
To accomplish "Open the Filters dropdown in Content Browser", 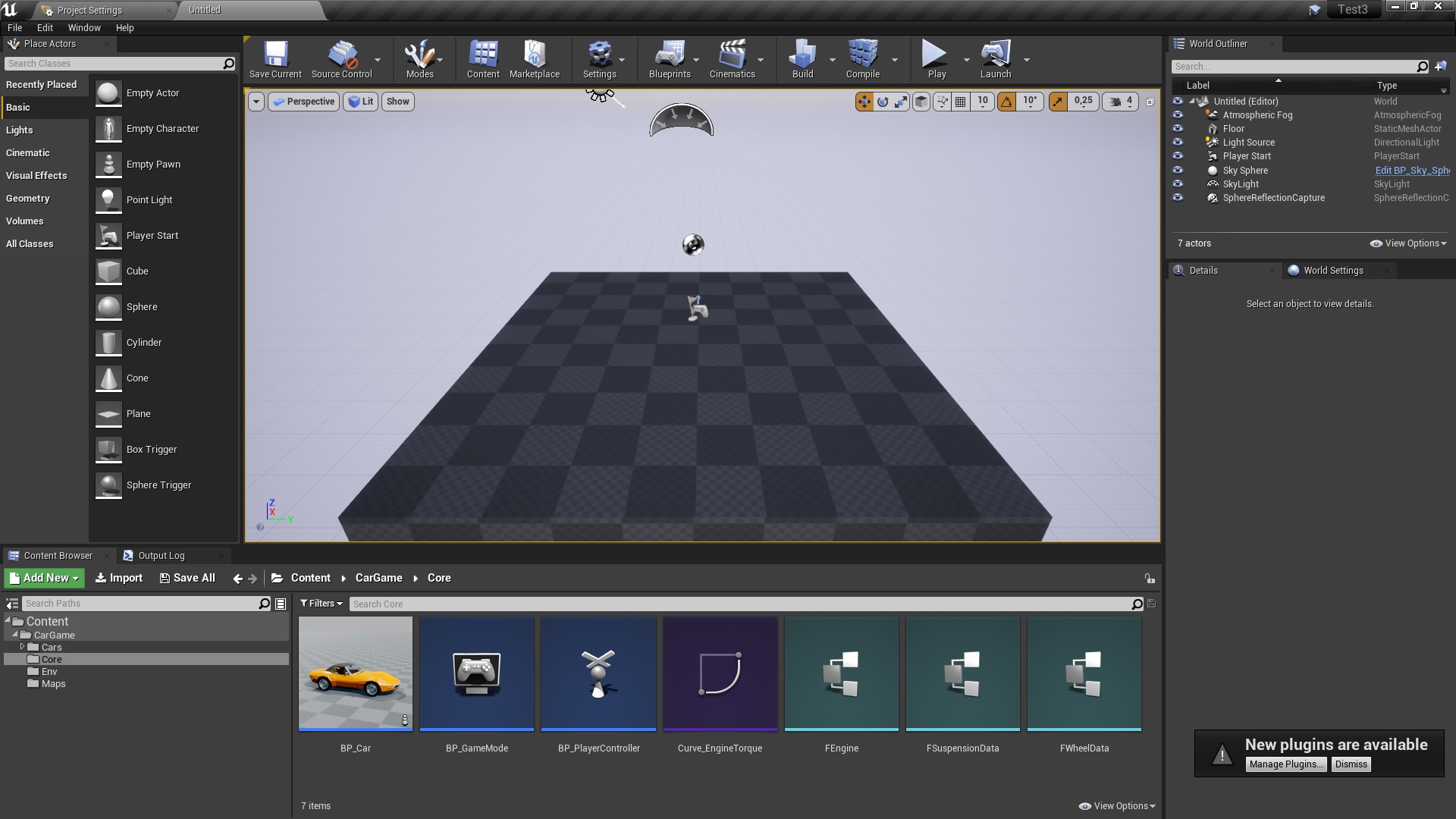I will [321, 603].
